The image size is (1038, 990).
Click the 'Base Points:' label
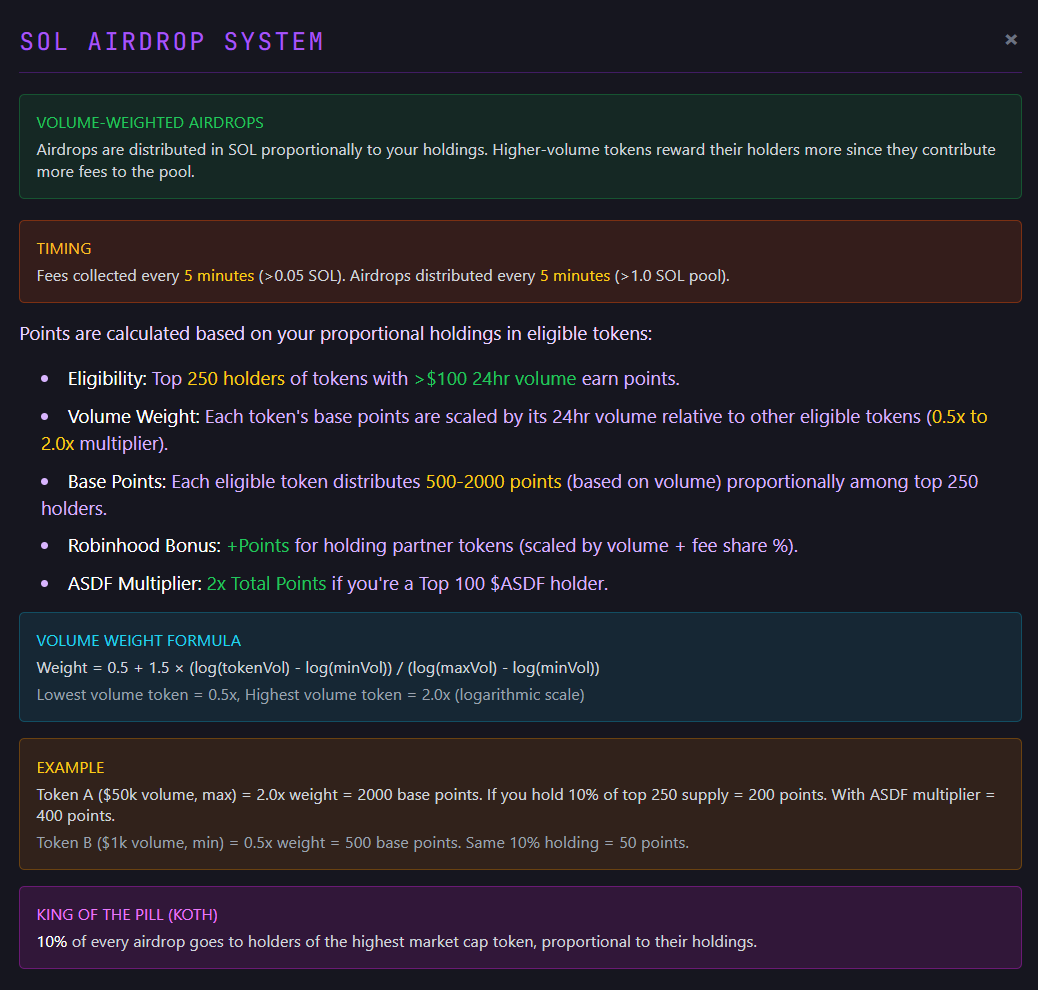tap(117, 481)
